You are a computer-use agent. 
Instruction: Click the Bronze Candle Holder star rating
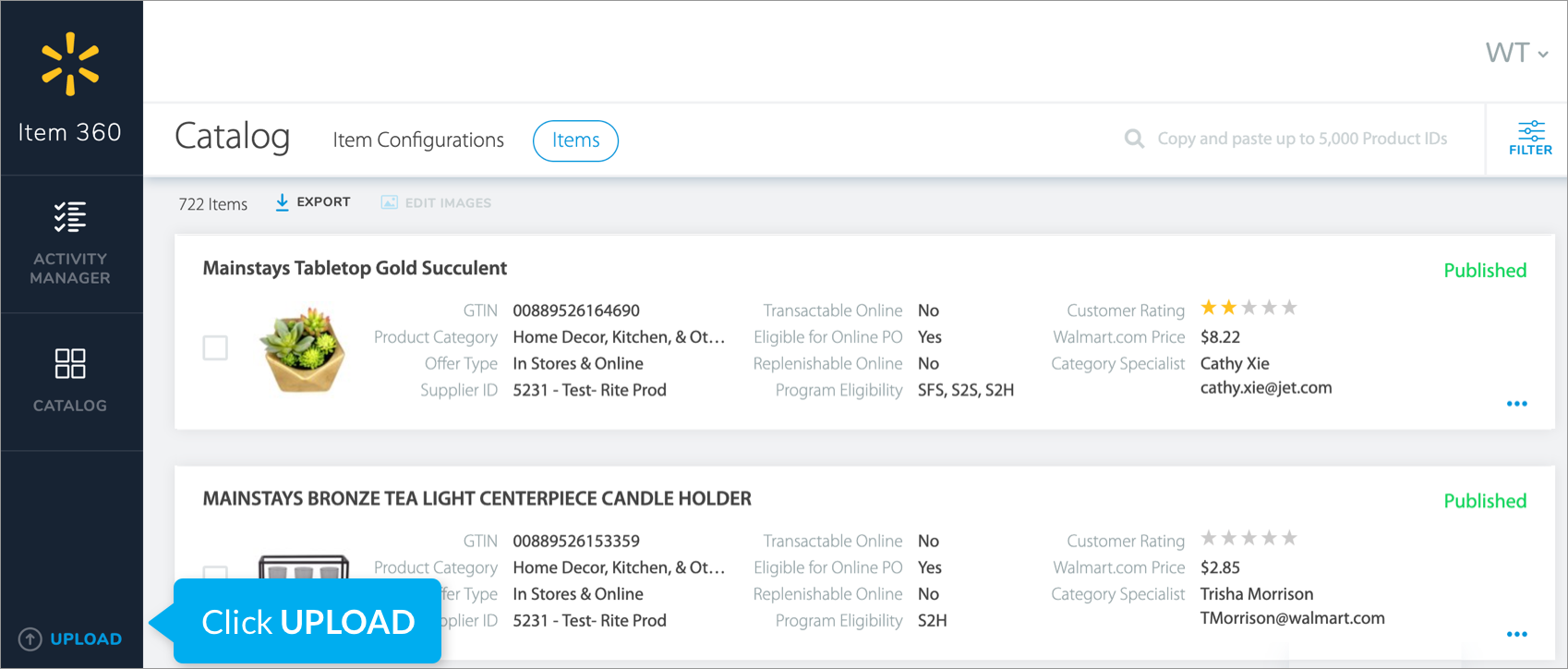click(x=1248, y=538)
